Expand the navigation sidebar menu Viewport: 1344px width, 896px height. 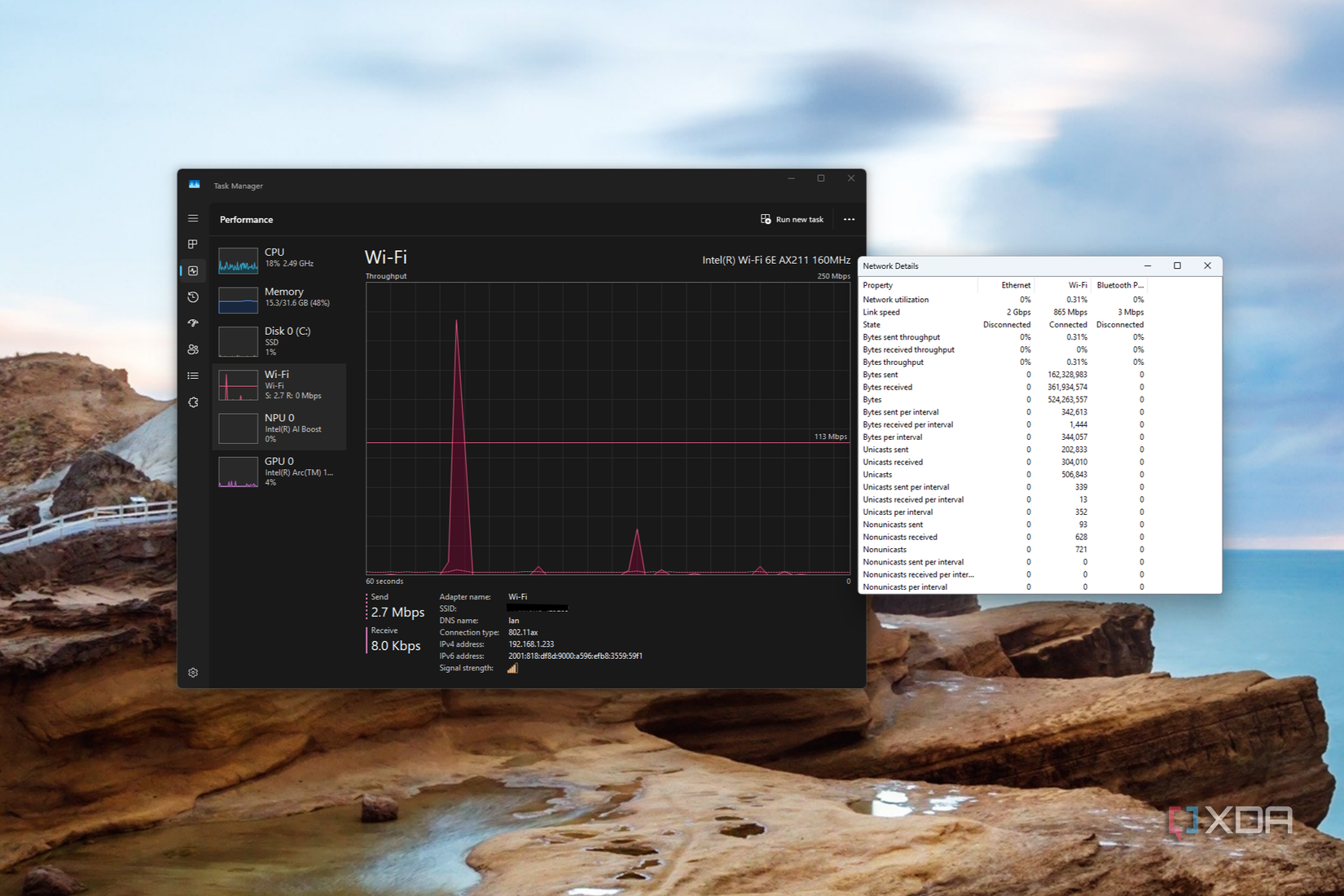pos(192,218)
